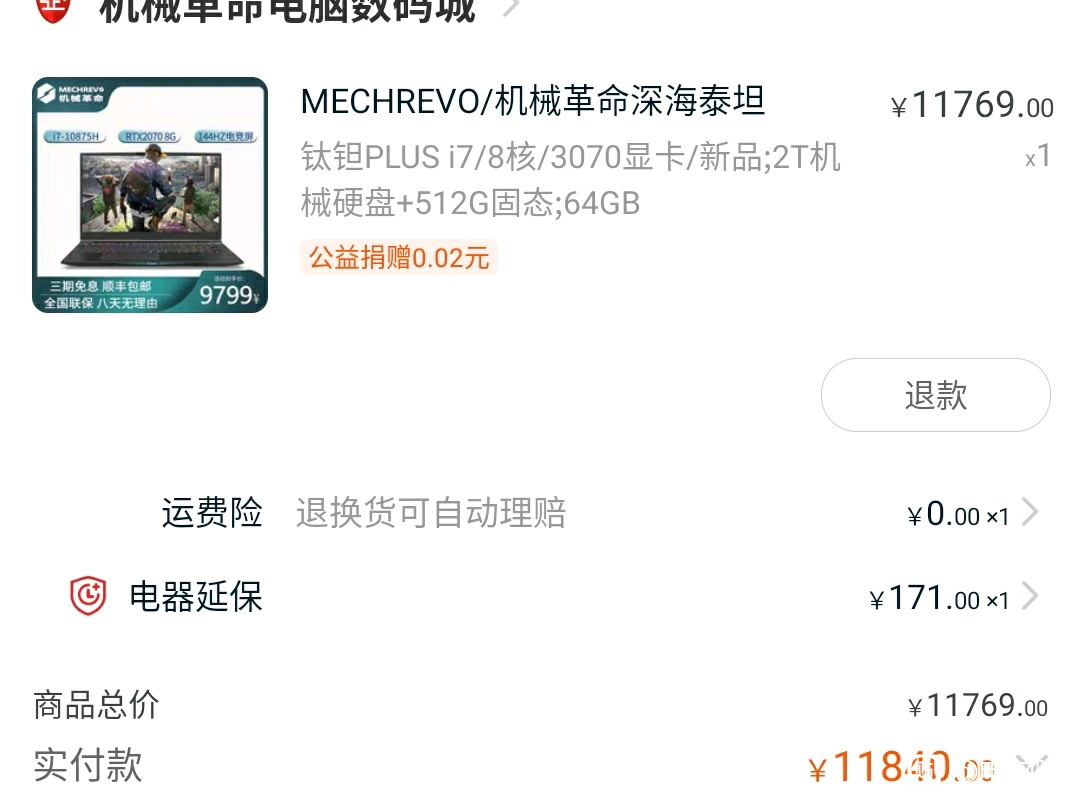Open the MECHREVO/机械革命深海泰坦 product title
Screen dimensions: 1080x800
click(x=532, y=101)
